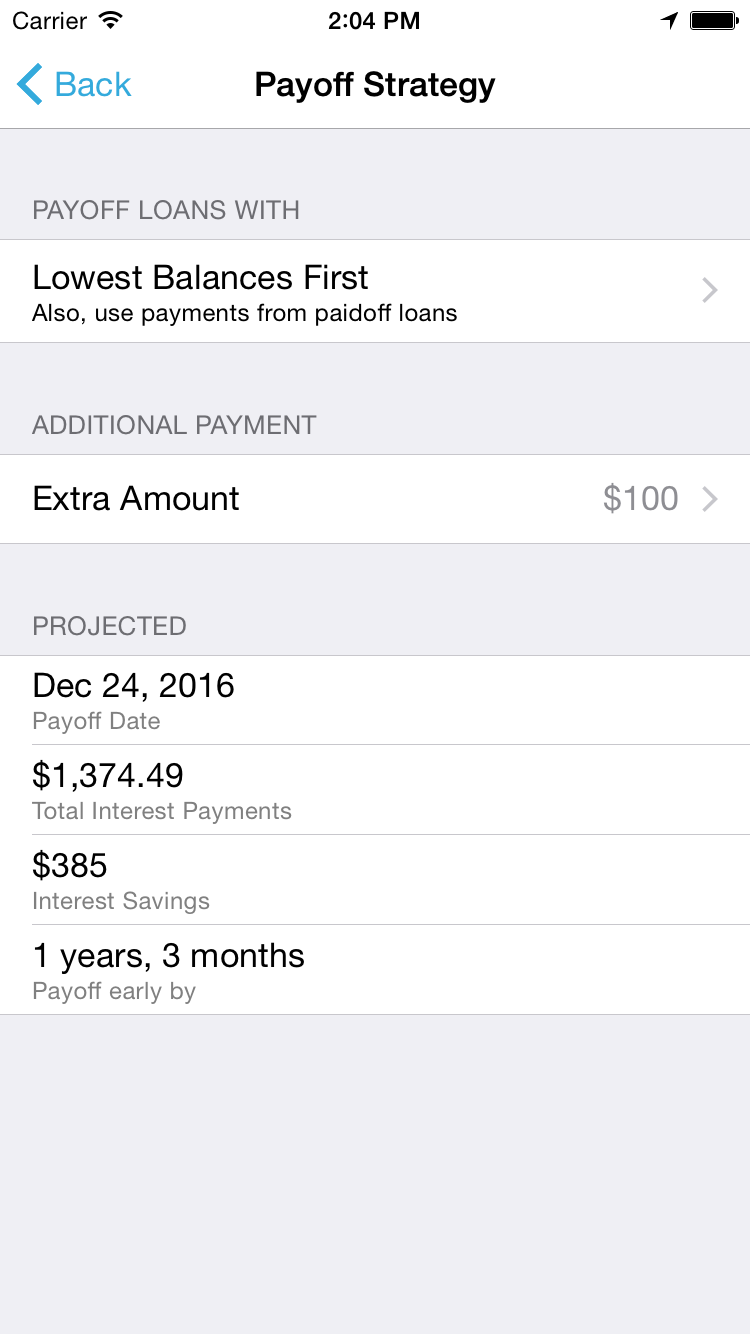Tap the battery indicator icon
Image resolution: width=750 pixels, height=1334 pixels.
pyautogui.click(x=713, y=21)
